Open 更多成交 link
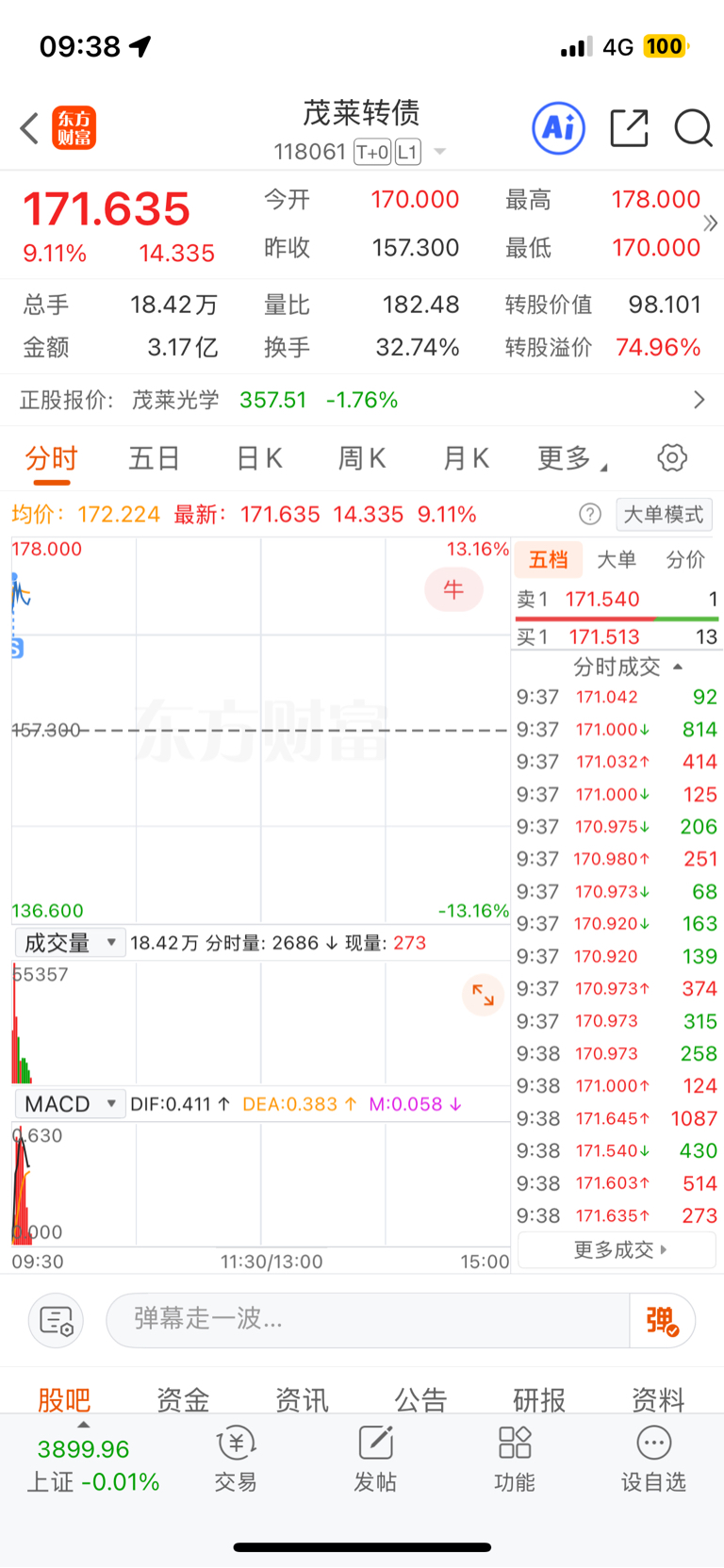The width and height of the screenshot is (724, 1568). [617, 1250]
